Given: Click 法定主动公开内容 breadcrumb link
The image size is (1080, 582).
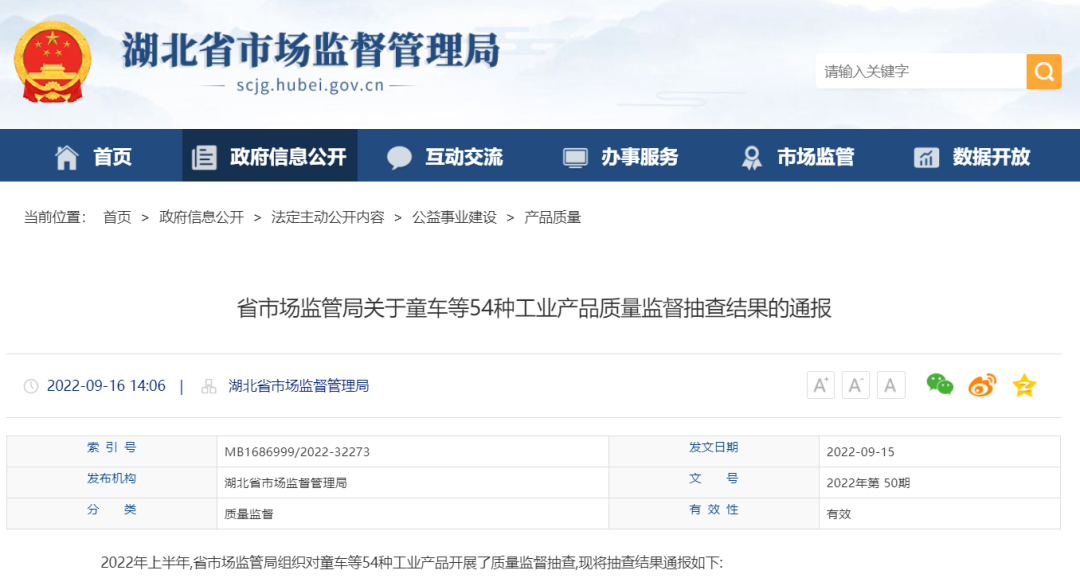Looking at the screenshot, I should (x=327, y=217).
